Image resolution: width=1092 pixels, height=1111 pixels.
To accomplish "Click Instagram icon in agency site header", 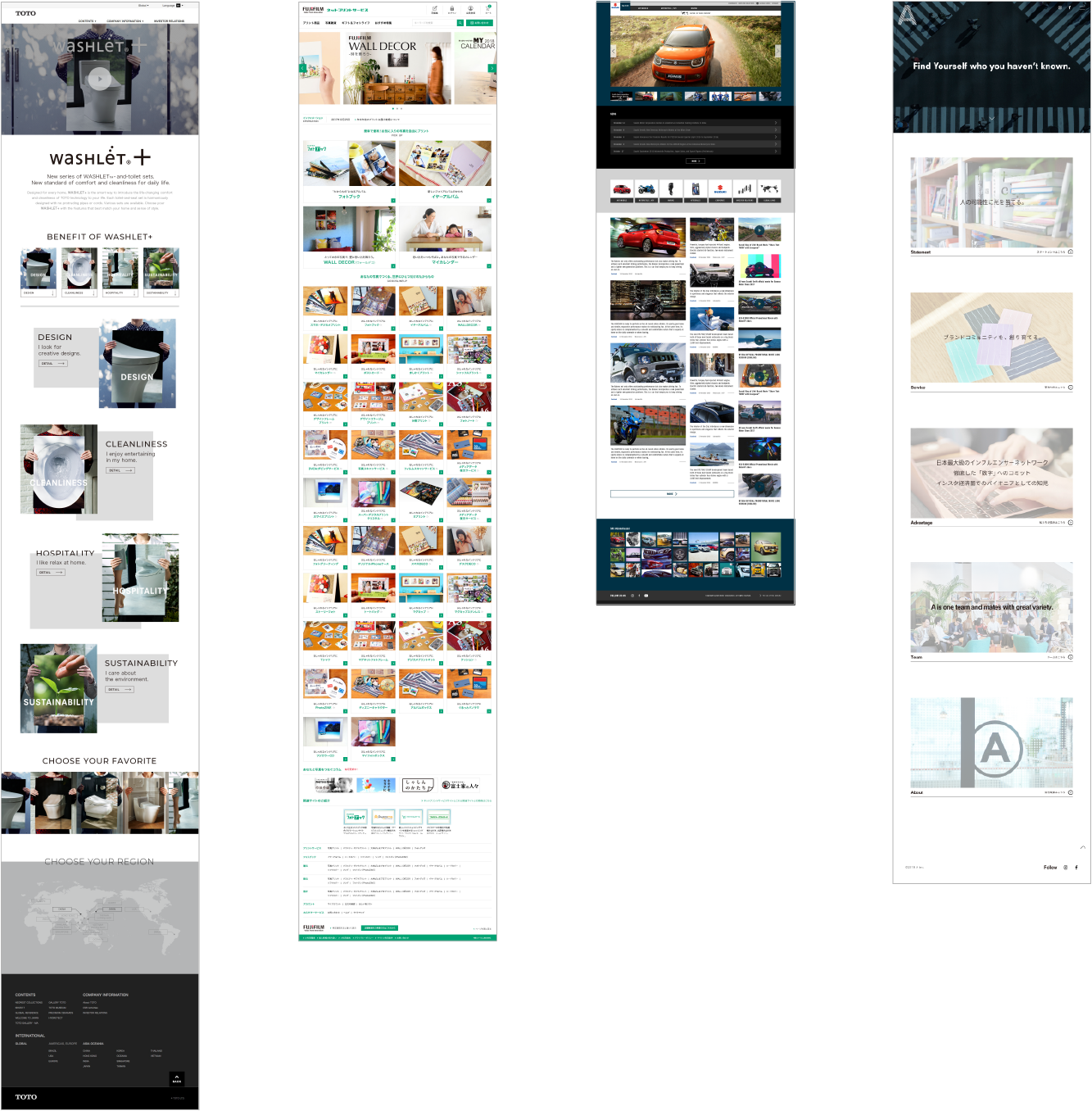I will (x=1059, y=7).
